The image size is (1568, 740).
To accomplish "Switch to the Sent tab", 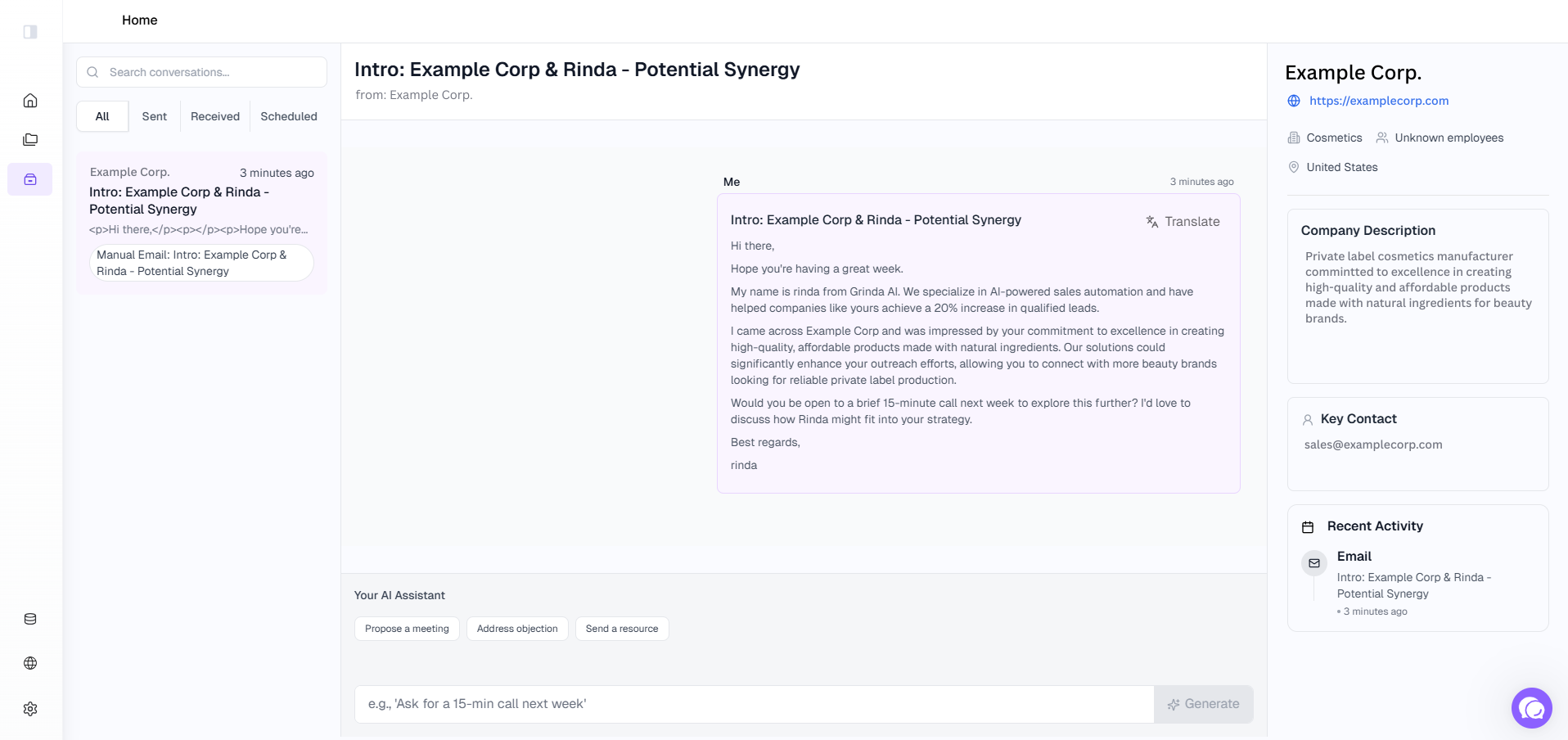I will [154, 116].
